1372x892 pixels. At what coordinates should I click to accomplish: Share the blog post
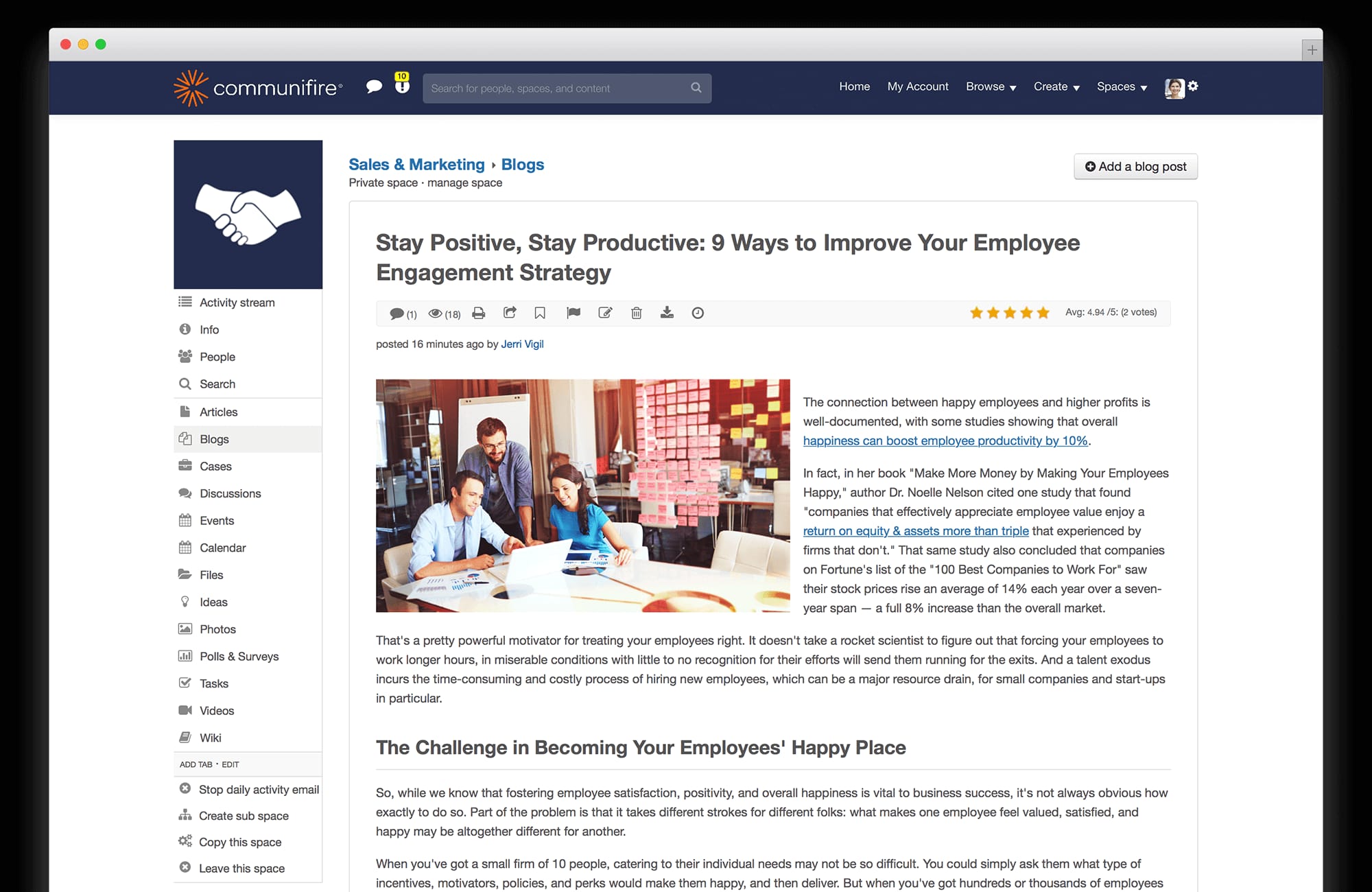pos(510,313)
